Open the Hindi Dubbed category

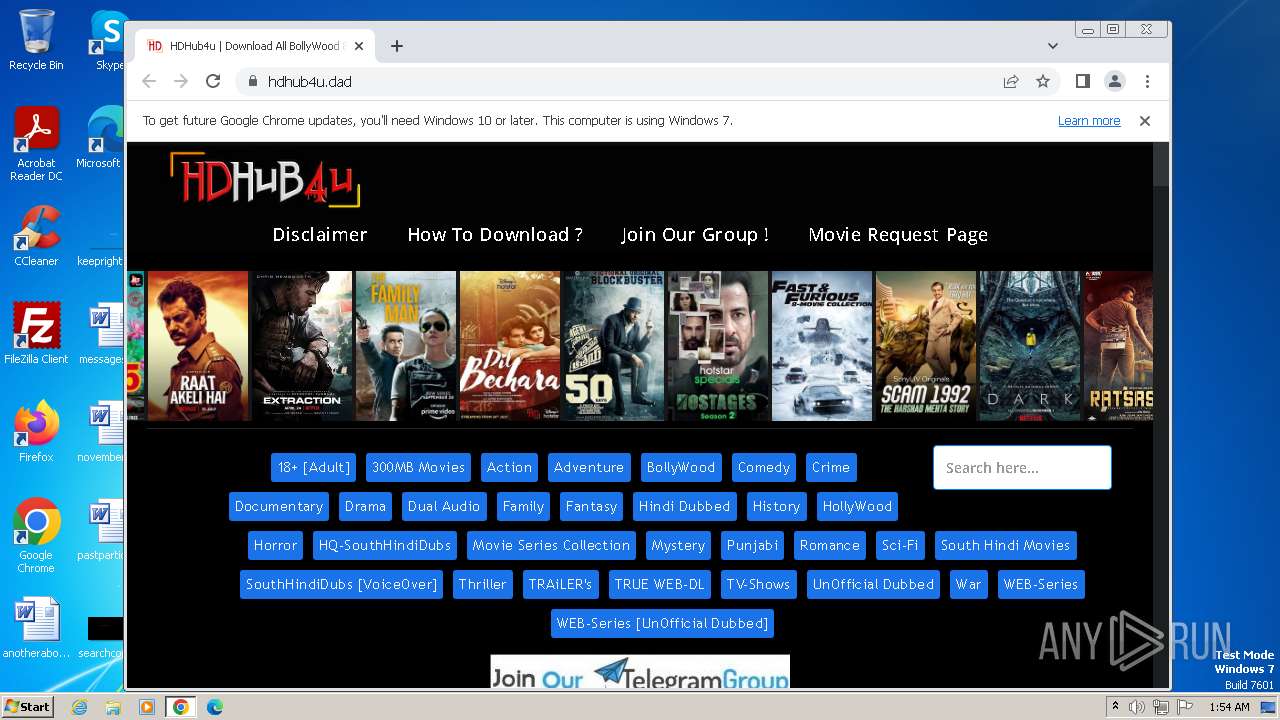[685, 507]
